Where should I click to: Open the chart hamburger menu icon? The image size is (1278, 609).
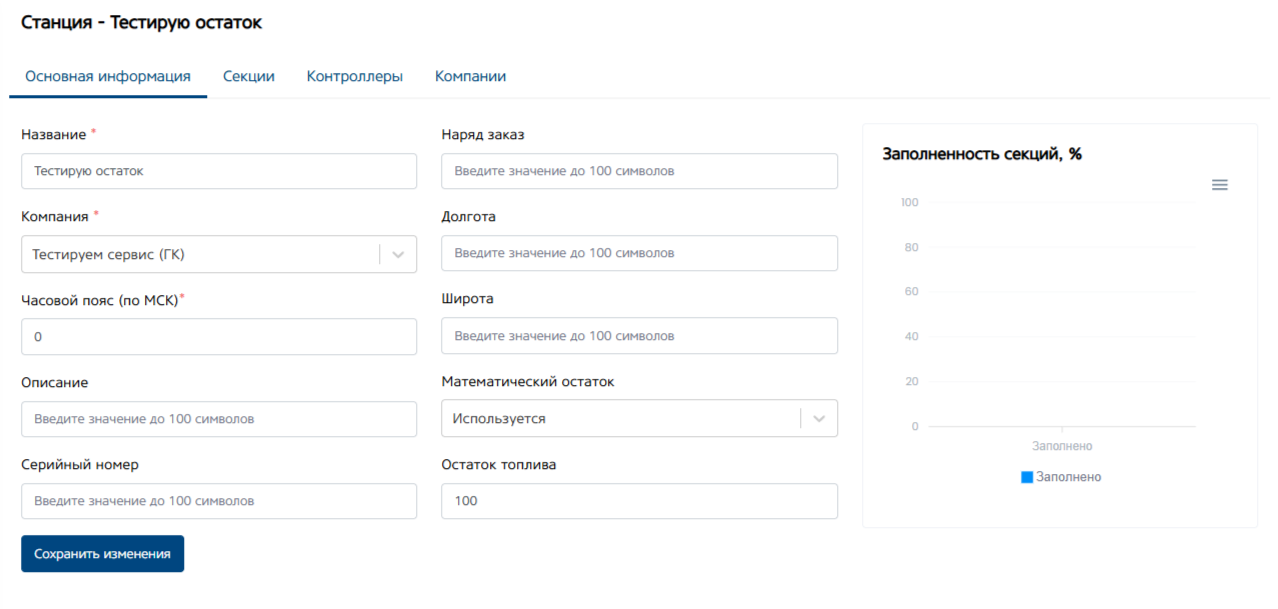(1219, 185)
